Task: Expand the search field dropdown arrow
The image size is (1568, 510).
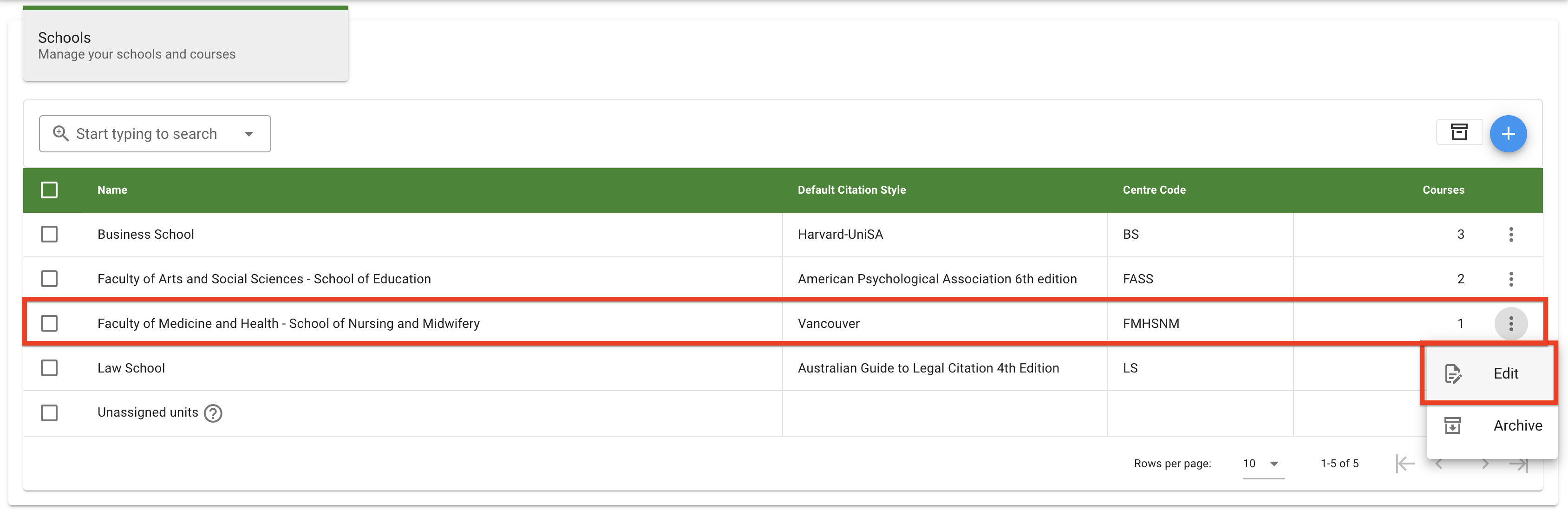Action: coord(249,134)
